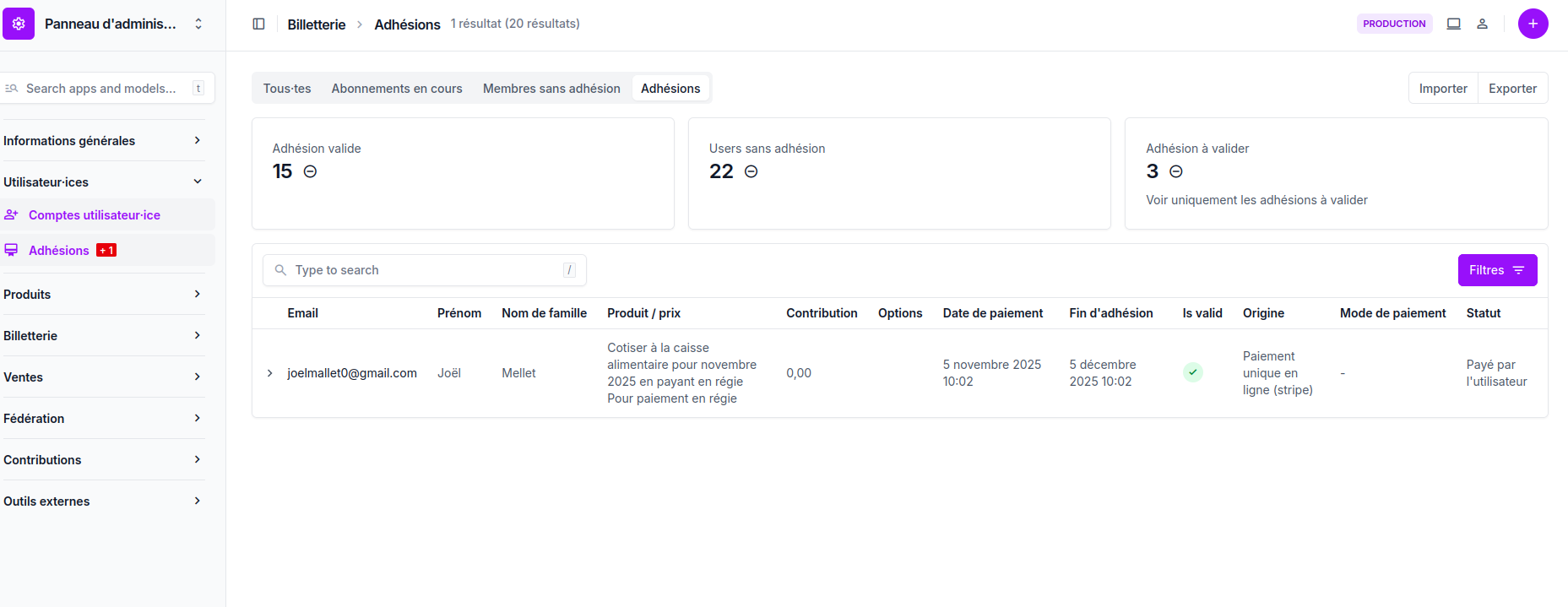Click the settings gear logo icon

[19, 24]
